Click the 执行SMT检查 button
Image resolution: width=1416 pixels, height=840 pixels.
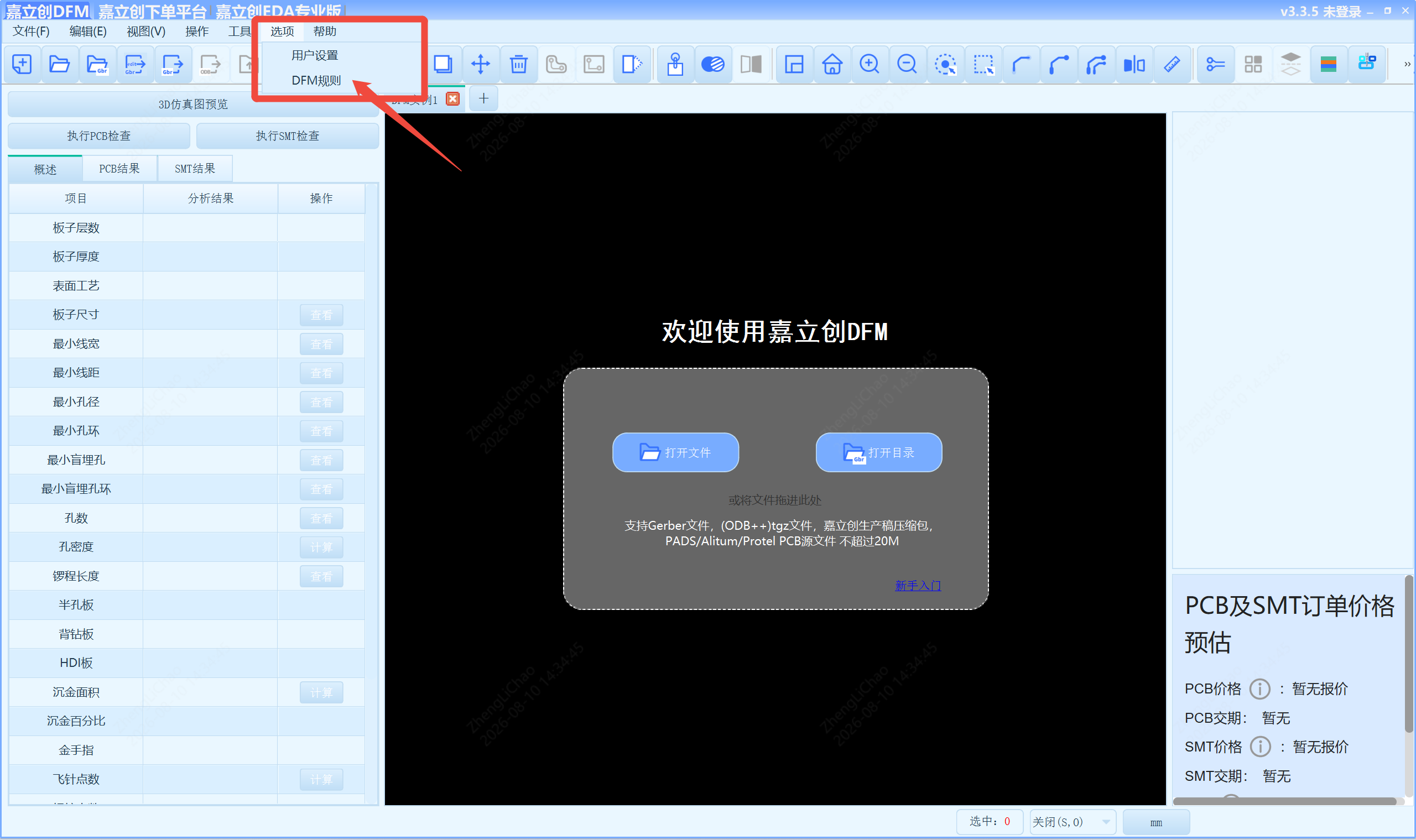point(288,136)
